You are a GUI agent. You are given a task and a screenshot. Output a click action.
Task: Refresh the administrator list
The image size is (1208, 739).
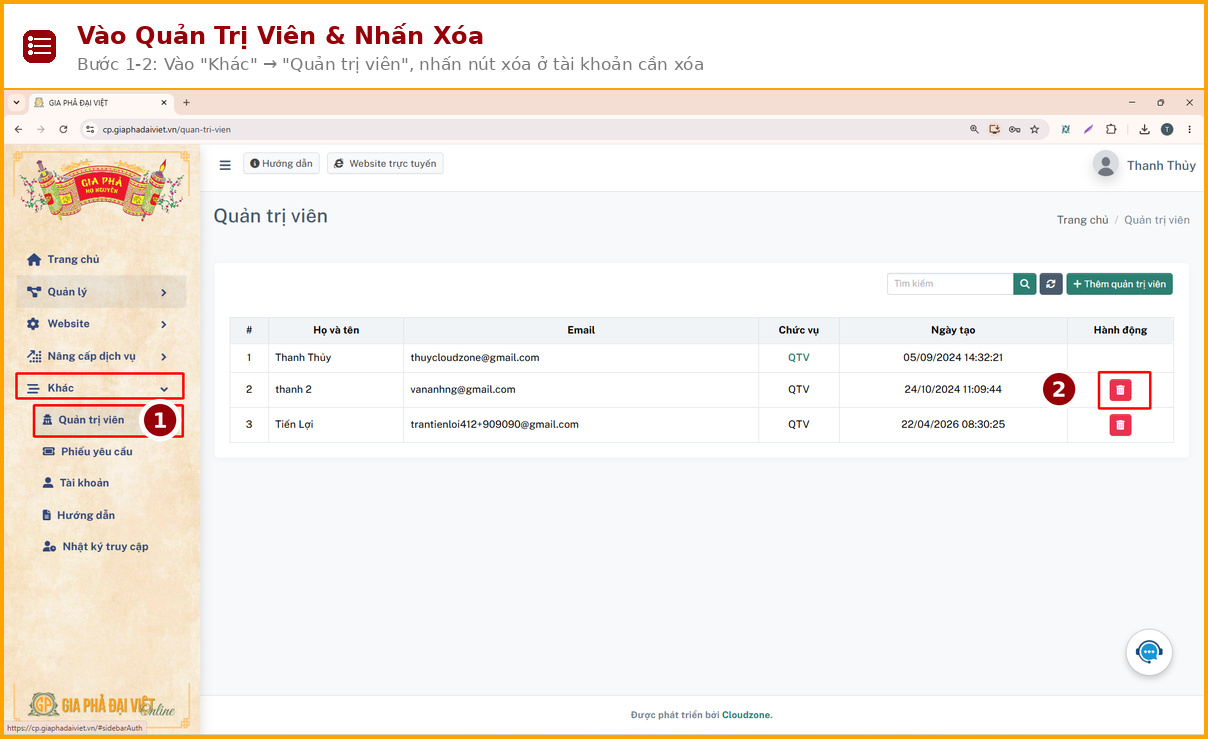pos(1051,284)
